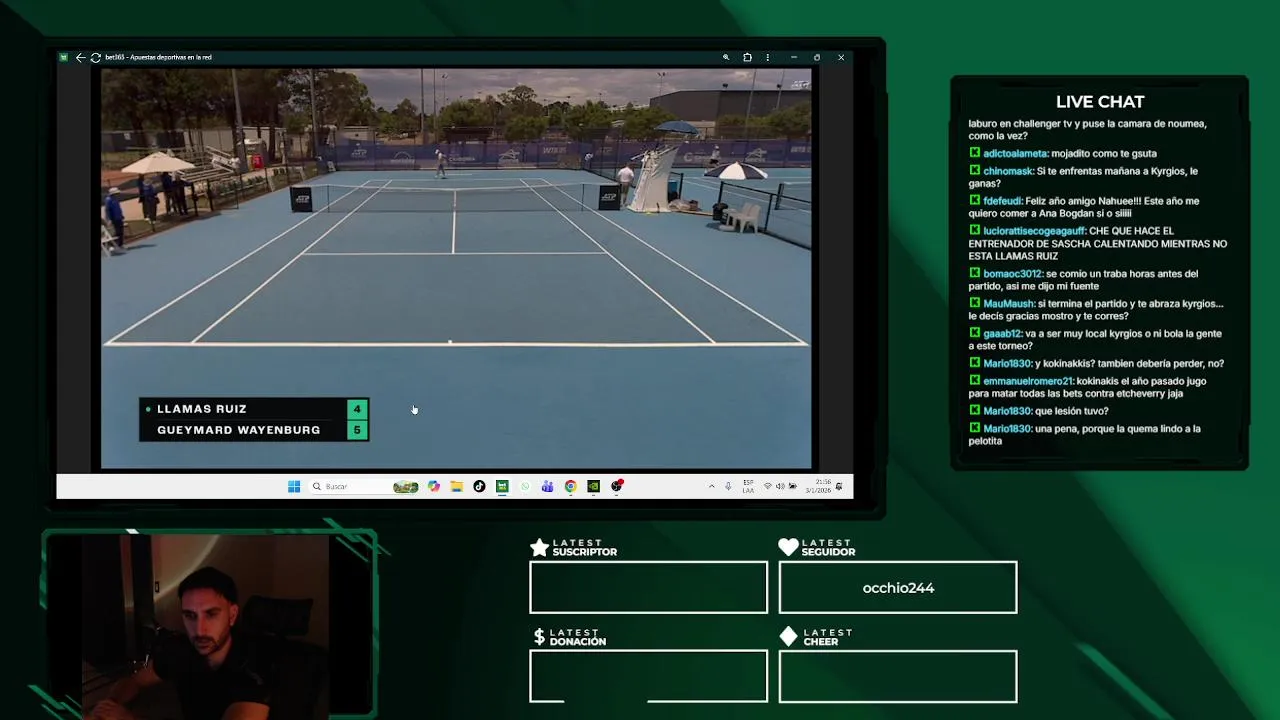Click the Kick badge beside adictoalameta
The width and height of the screenshot is (1280, 720).
click(974, 153)
